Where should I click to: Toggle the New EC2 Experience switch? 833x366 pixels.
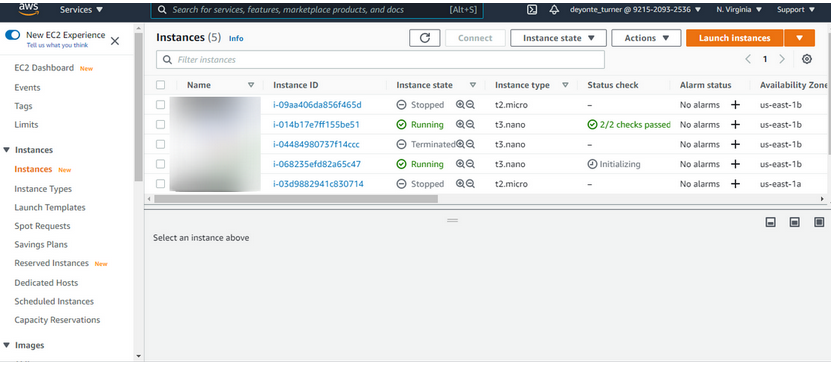(12, 35)
